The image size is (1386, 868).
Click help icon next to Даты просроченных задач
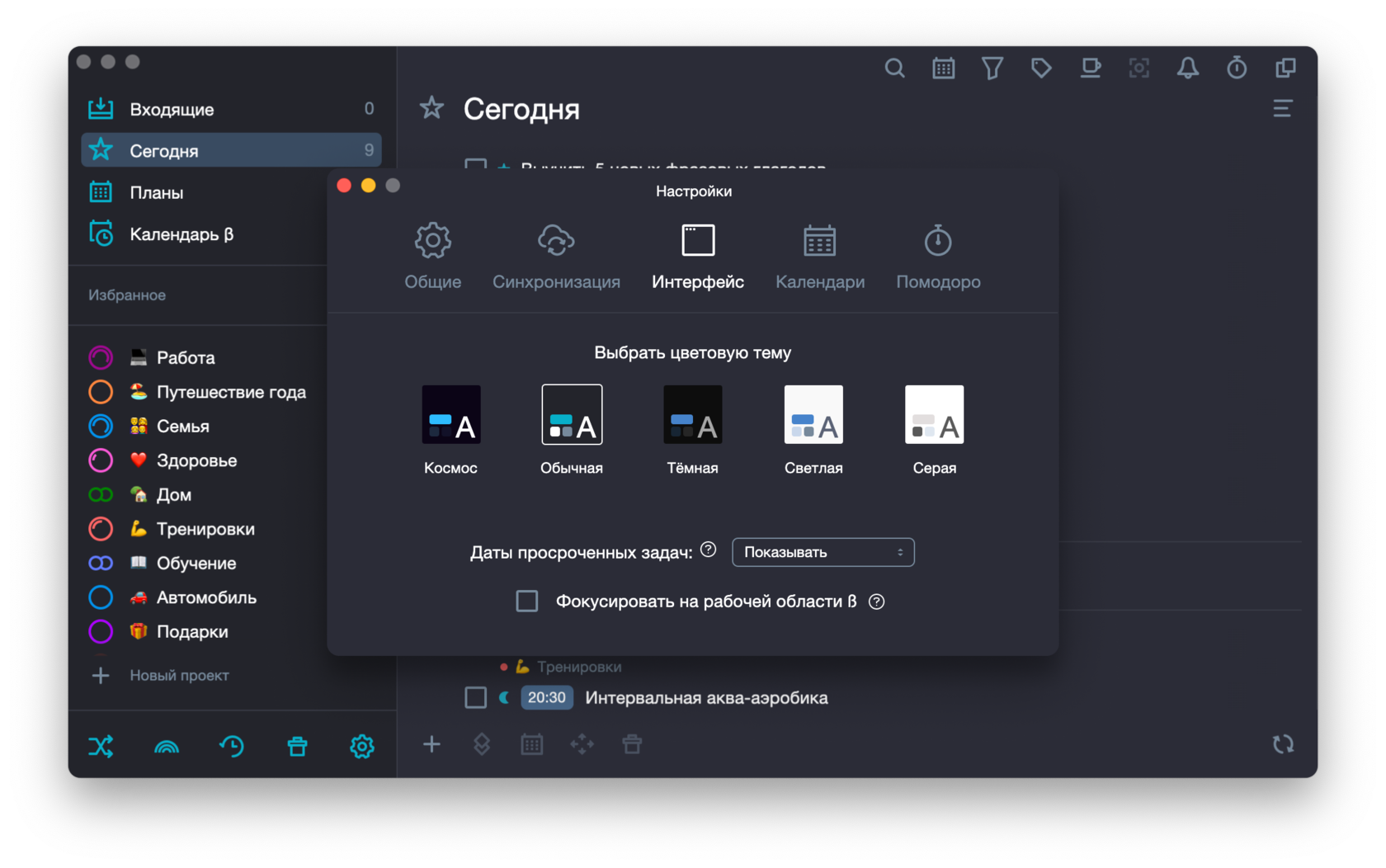pyautogui.click(x=708, y=550)
